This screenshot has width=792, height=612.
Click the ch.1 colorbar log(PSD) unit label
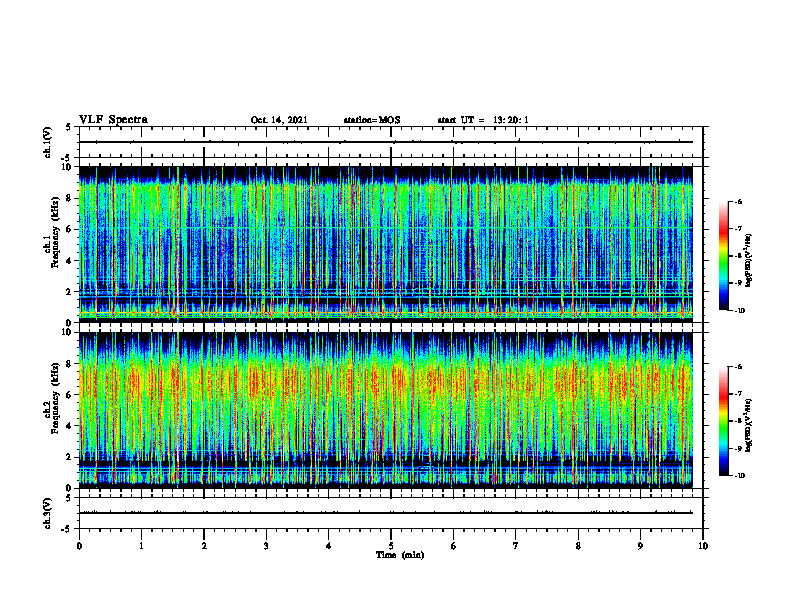749,261
